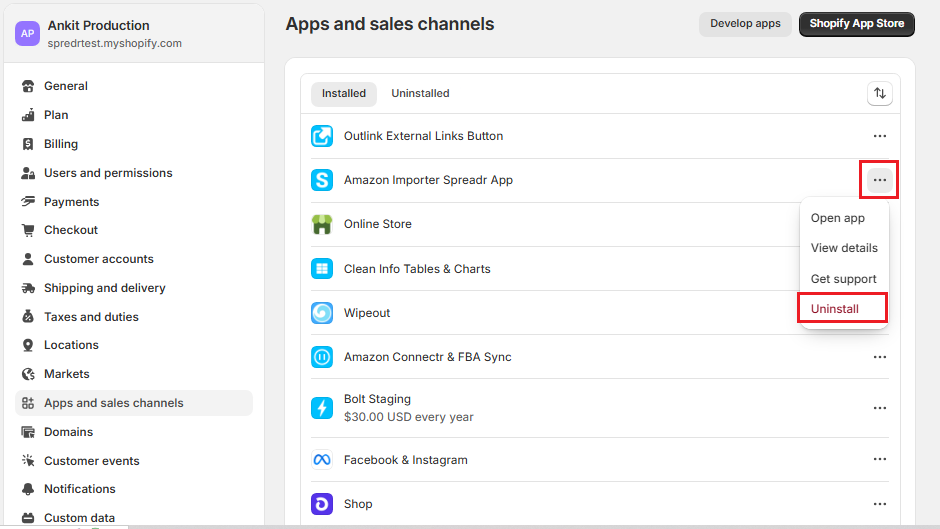The image size is (940, 529).
Task: Click the Amazon Connectr & FBA Sync icon
Action: [322, 357]
